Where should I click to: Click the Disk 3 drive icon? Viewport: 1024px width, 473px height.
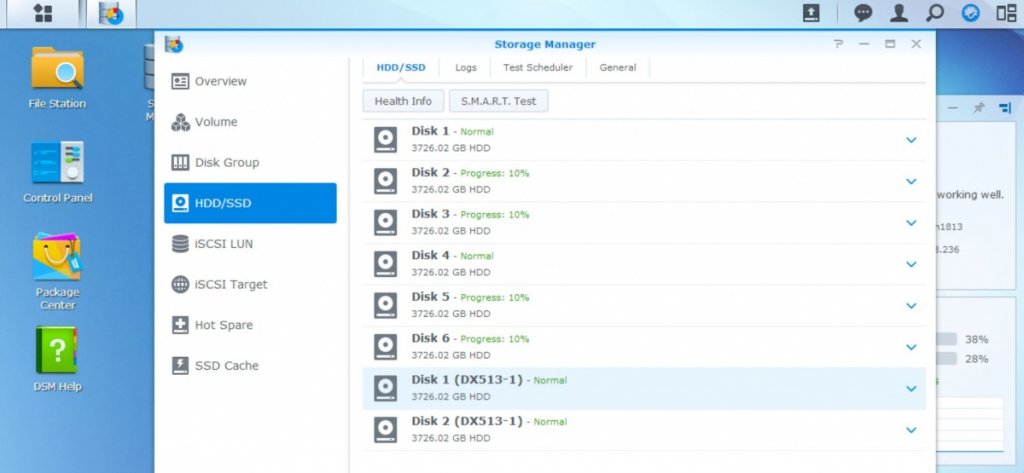point(385,223)
